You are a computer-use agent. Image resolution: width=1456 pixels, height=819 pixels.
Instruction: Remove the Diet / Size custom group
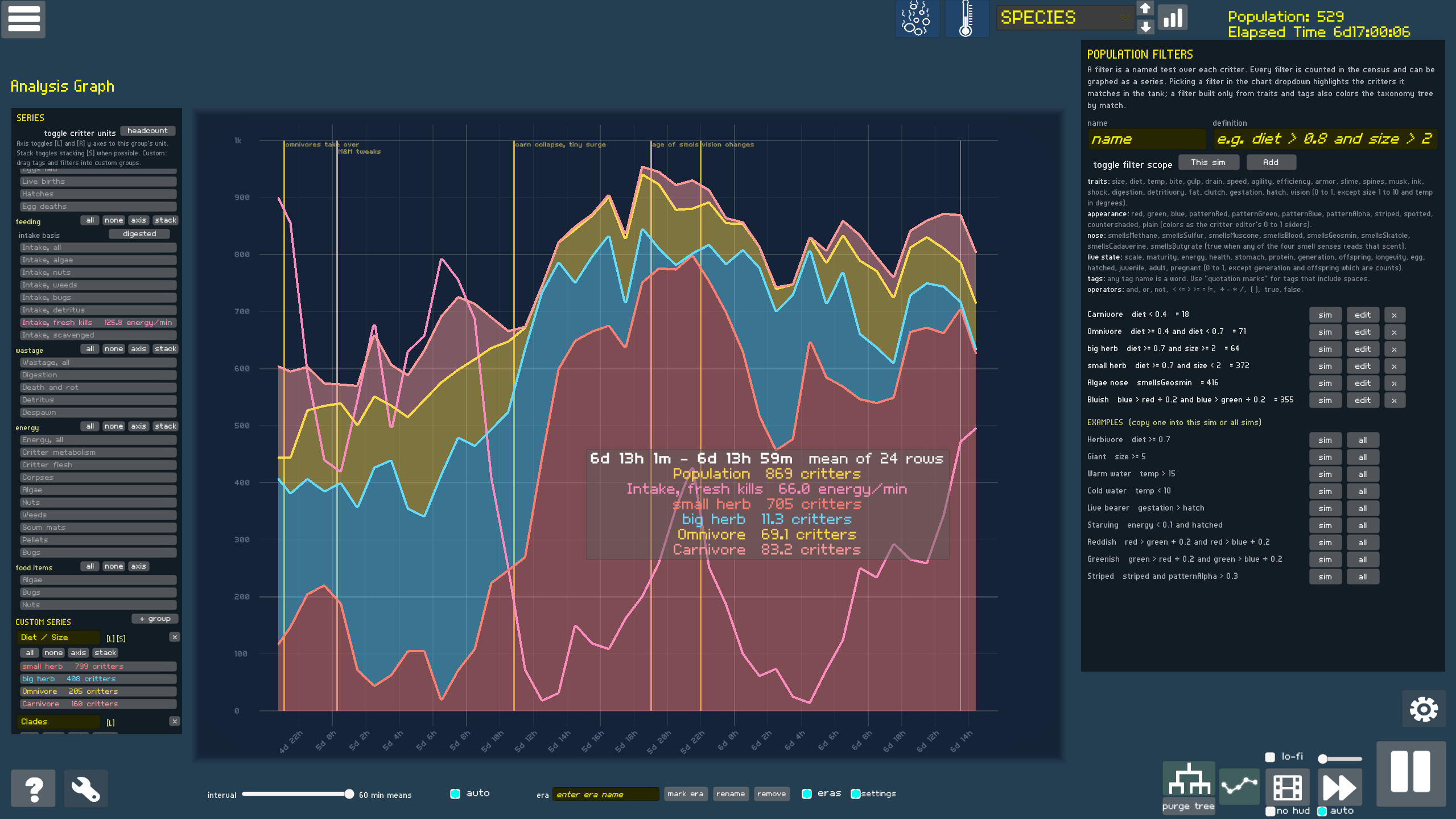click(175, 637)
